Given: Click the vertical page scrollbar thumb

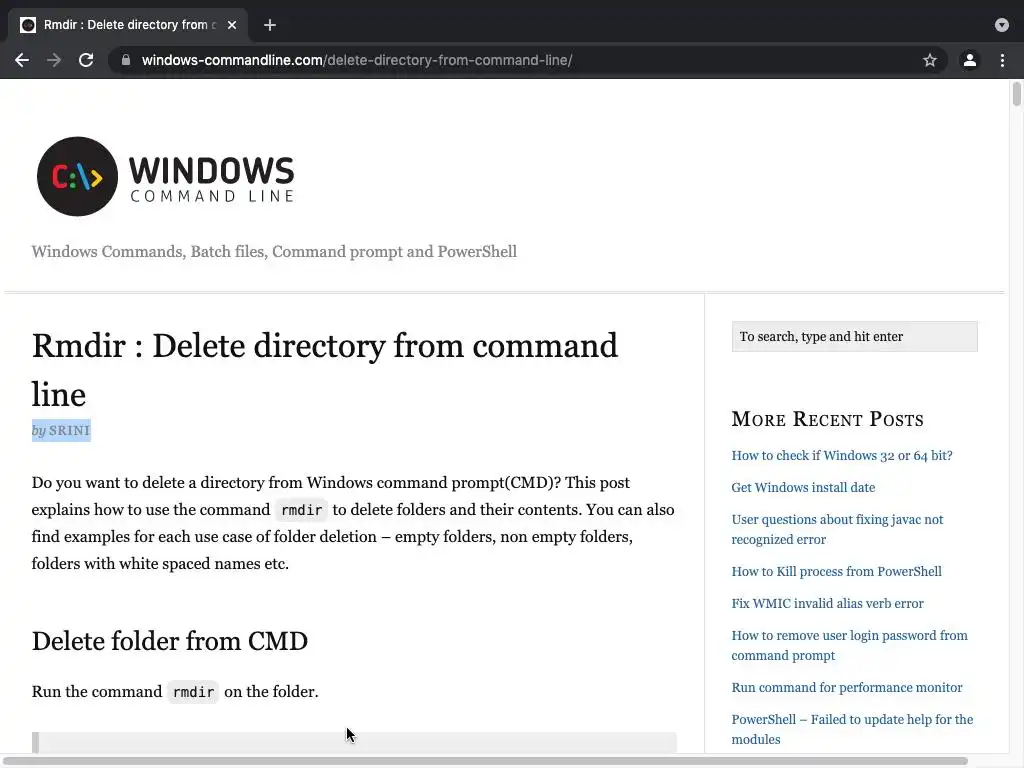Looking at the screenshot, I should [1017, 93].
